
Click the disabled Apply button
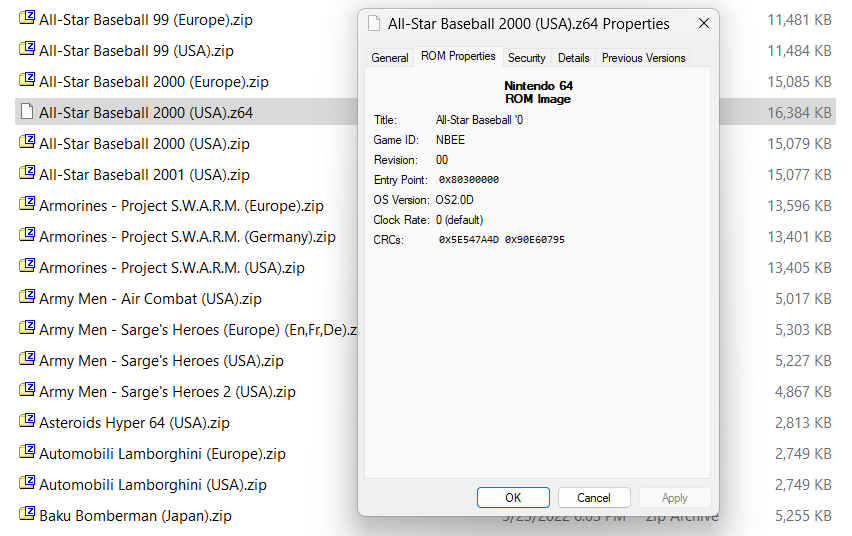pos(675,497)
